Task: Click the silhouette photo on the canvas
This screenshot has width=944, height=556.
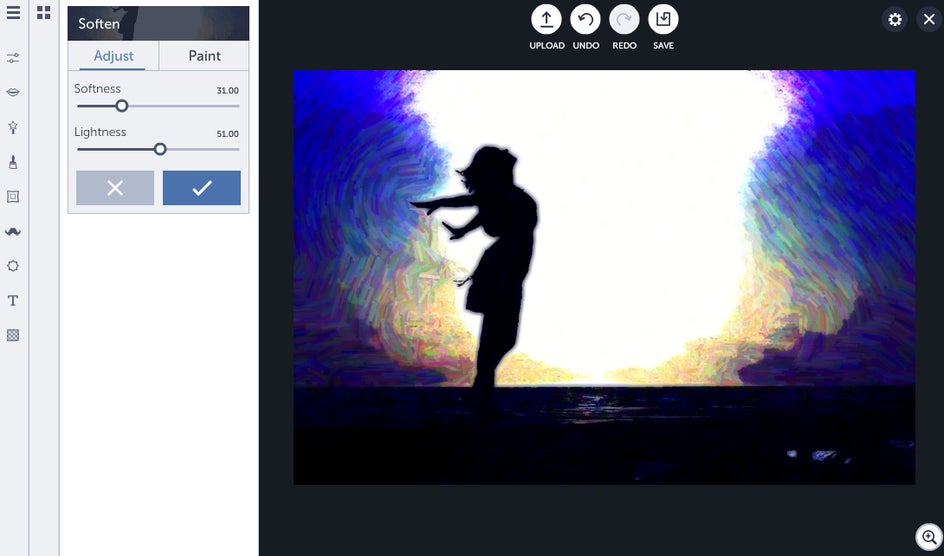Action: point(604,277)
